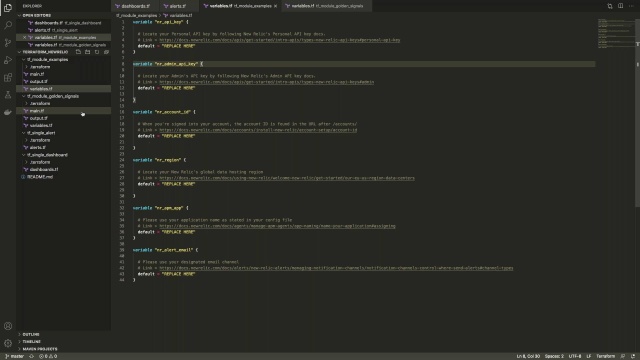Change the Terraform language mode

[x=605, y=356]
